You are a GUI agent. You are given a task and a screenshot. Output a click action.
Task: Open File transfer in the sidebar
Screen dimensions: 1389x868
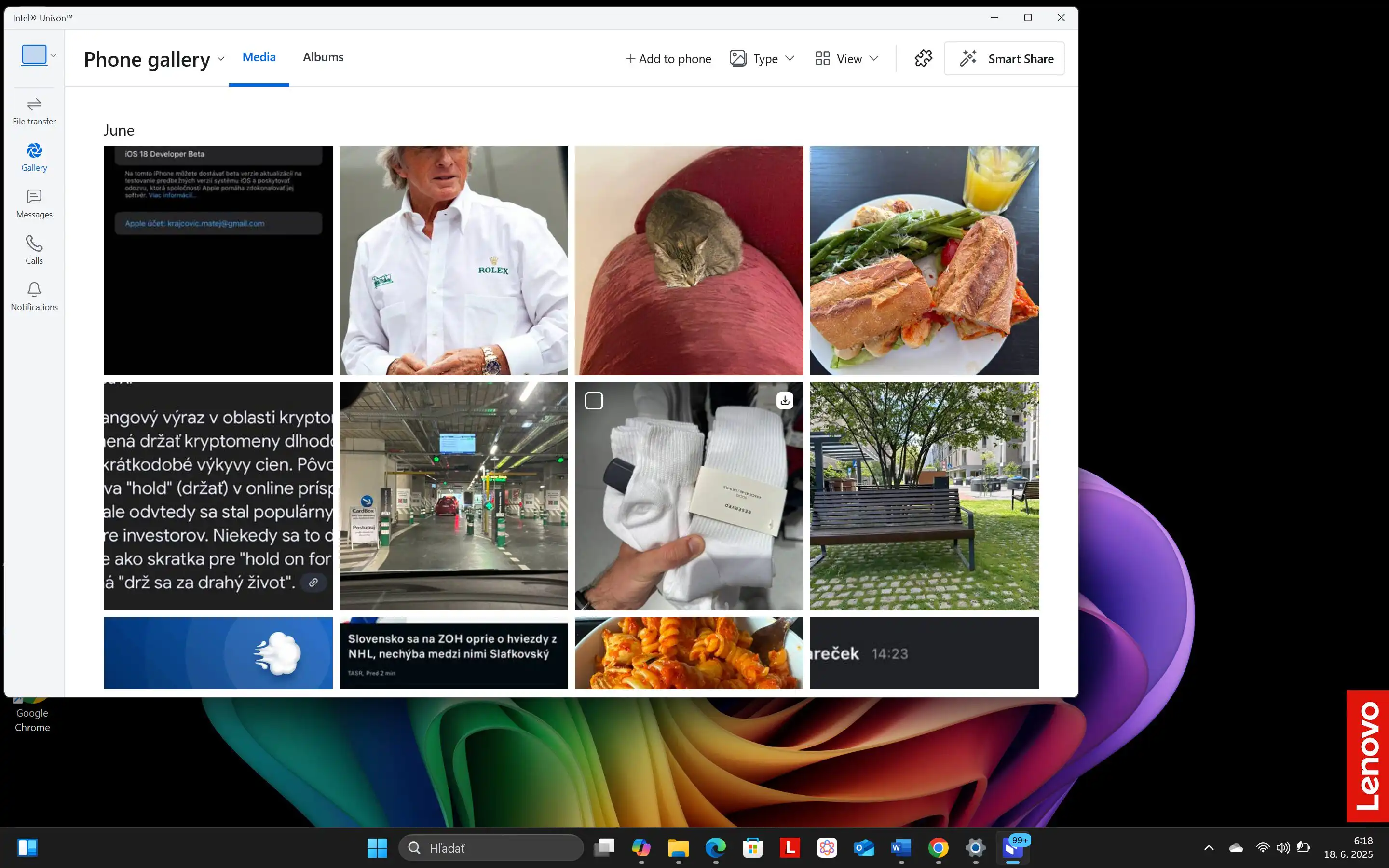[x=34, y=111]
